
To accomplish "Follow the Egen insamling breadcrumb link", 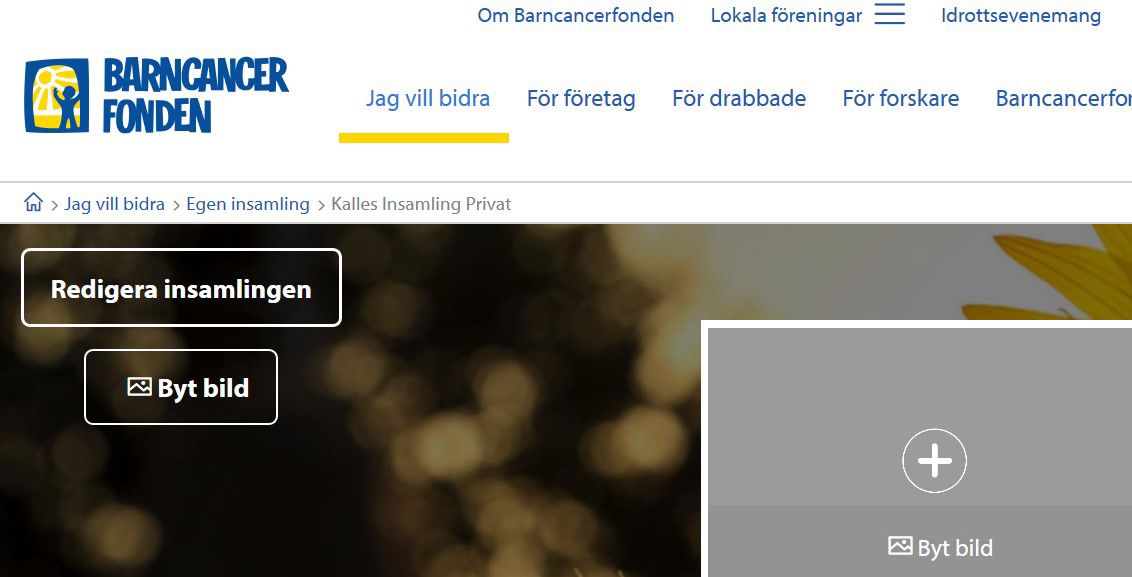I will pyautogui.click(x=248, y=204).
